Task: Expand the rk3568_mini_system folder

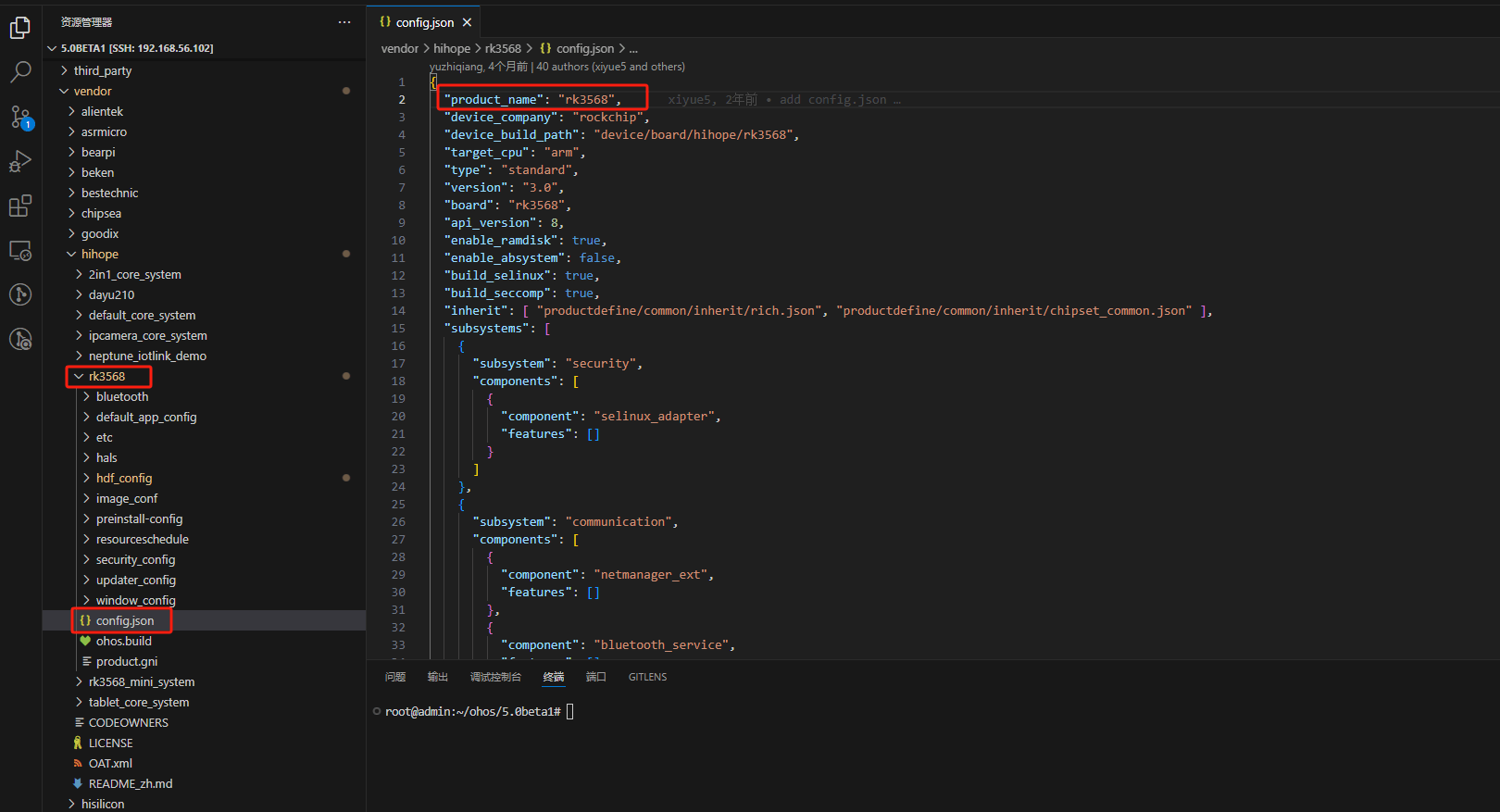Action: point(79,681)
